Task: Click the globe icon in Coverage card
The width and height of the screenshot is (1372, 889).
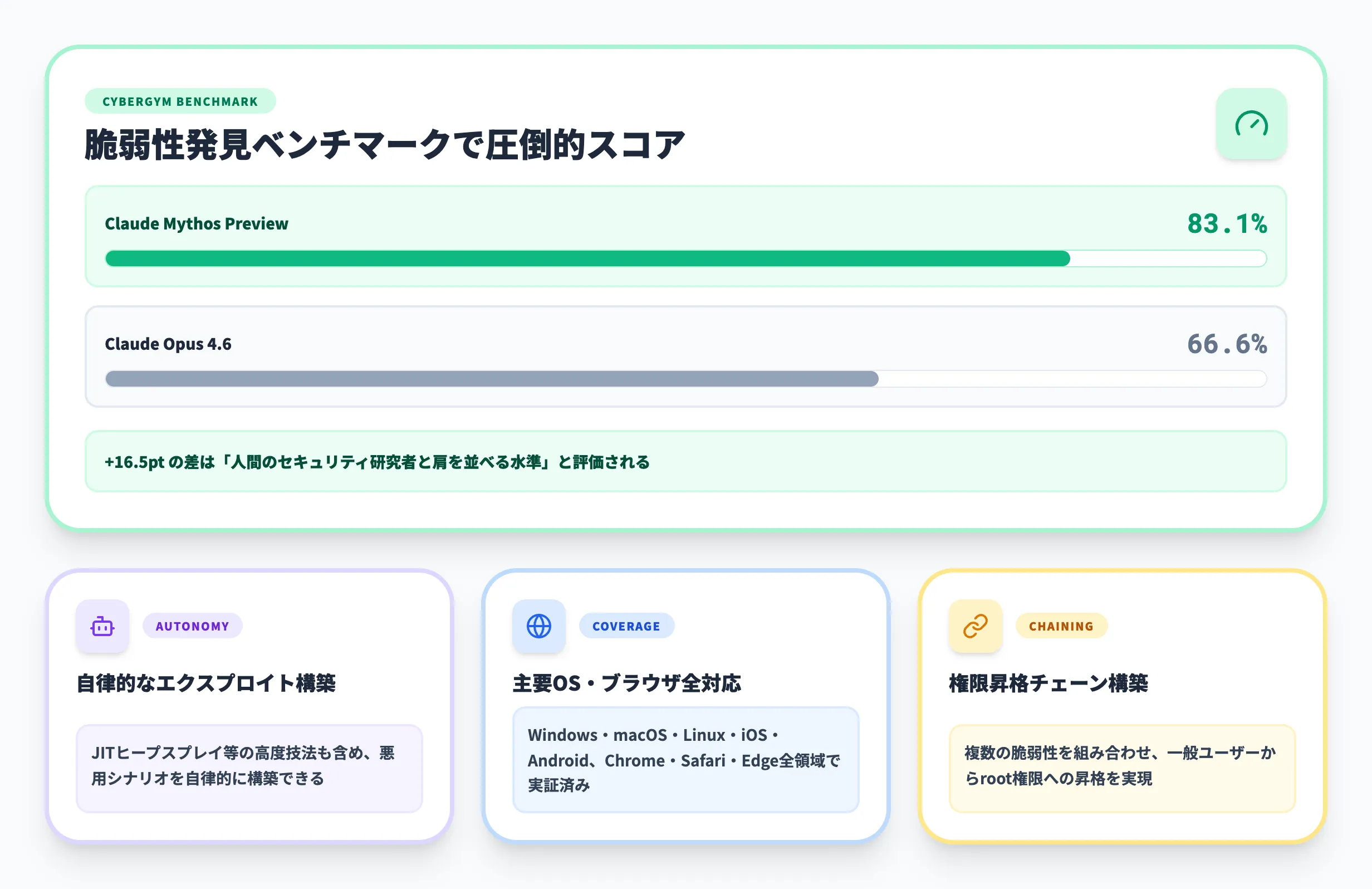Action: [x=539, y=626]
